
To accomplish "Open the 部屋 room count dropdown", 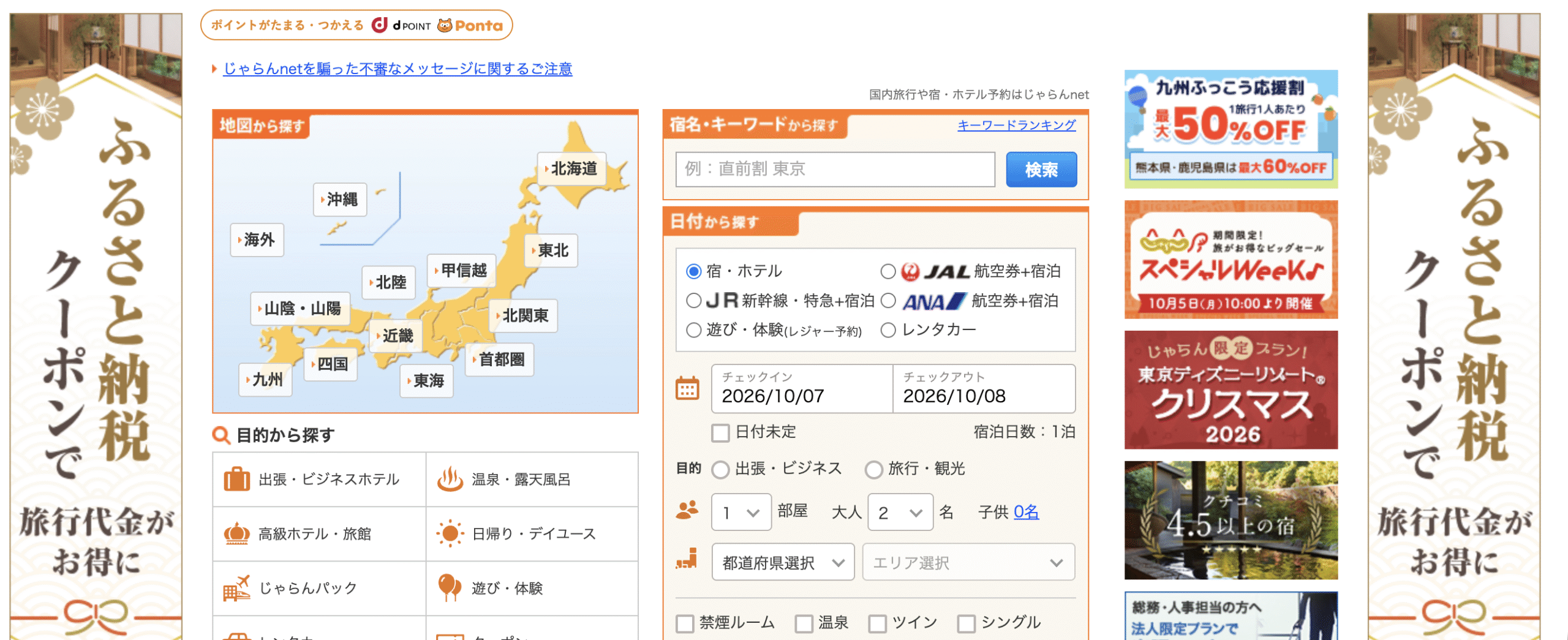I will coord(741,512).
